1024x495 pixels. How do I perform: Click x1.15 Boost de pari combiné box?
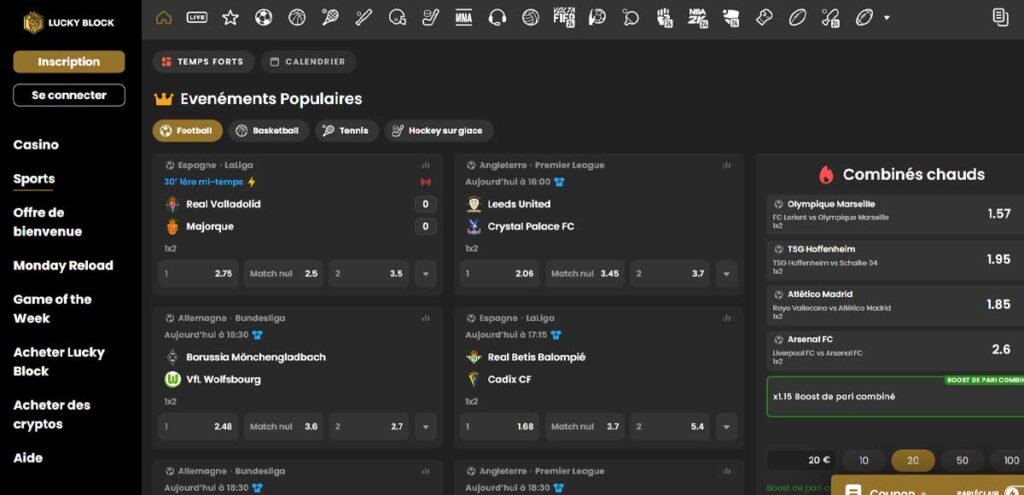point(895,396)
